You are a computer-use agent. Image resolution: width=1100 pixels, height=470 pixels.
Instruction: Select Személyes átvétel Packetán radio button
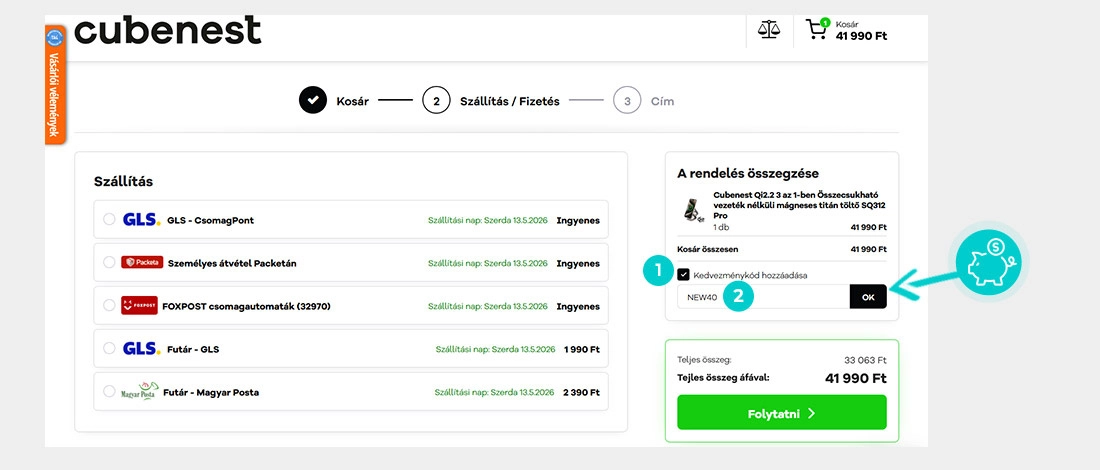[109, 262]
